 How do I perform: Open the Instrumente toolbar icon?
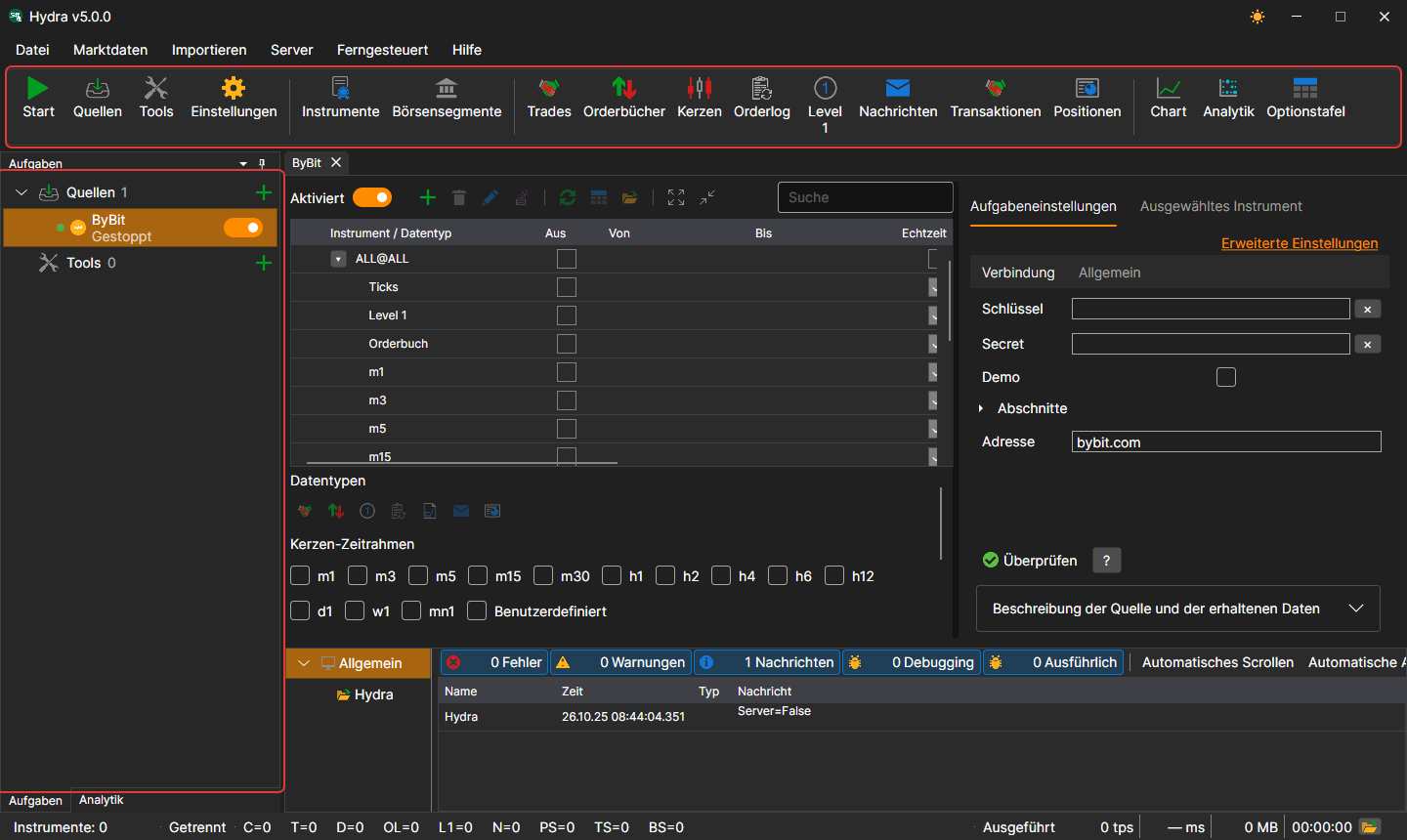point(340,98)
